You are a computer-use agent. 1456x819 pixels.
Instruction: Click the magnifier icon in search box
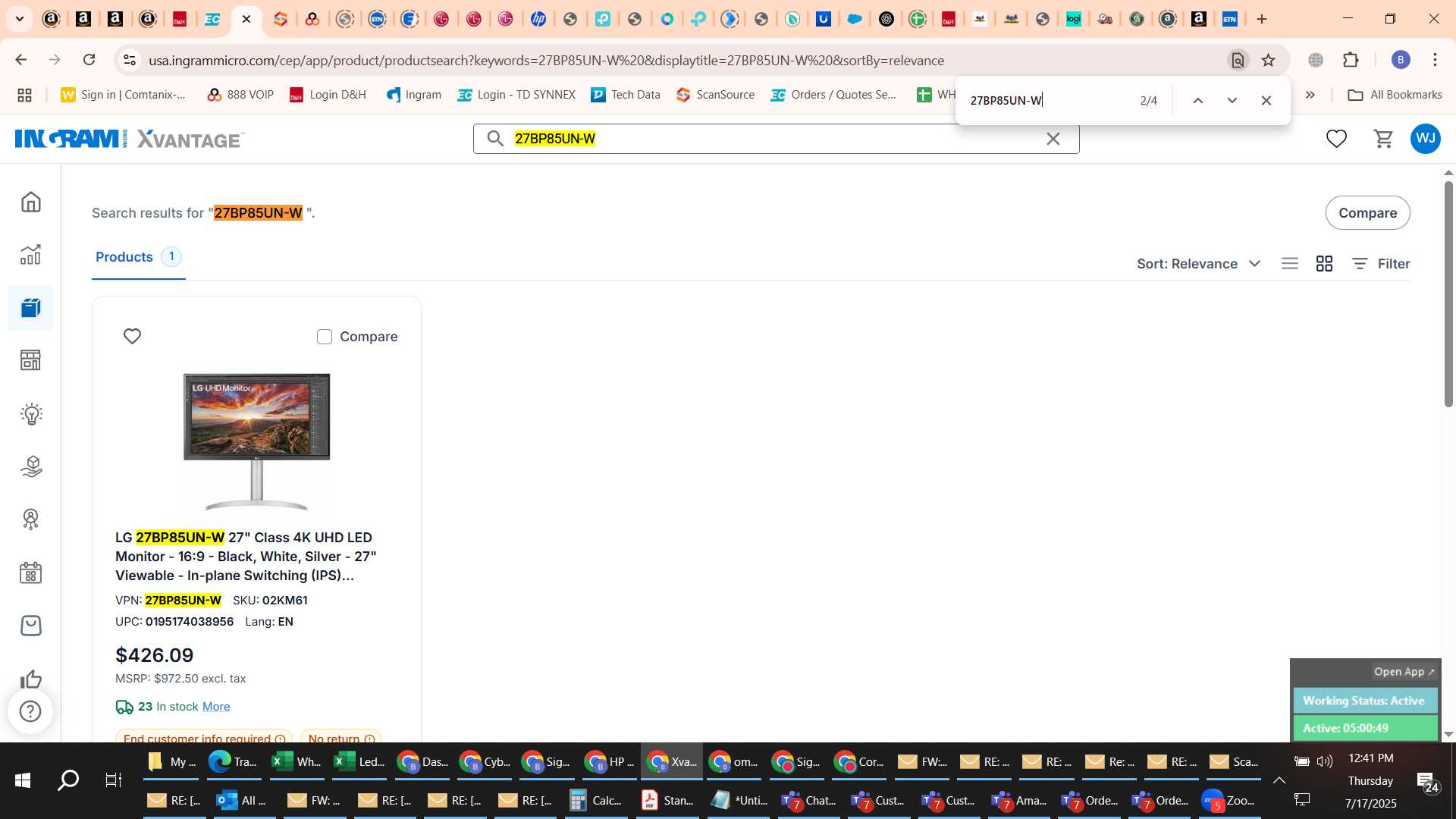[495, 139]
